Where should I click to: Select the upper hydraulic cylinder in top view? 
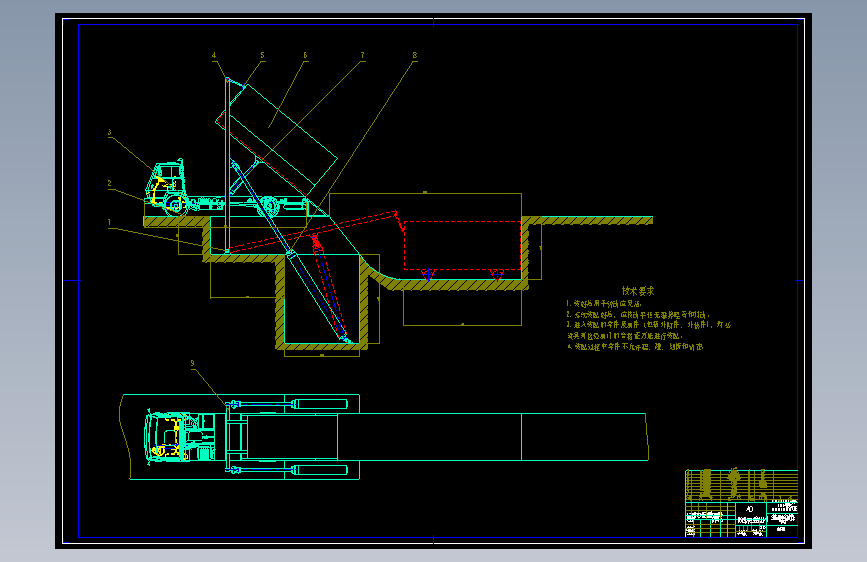pyautogui.click(x=288, y=404)
